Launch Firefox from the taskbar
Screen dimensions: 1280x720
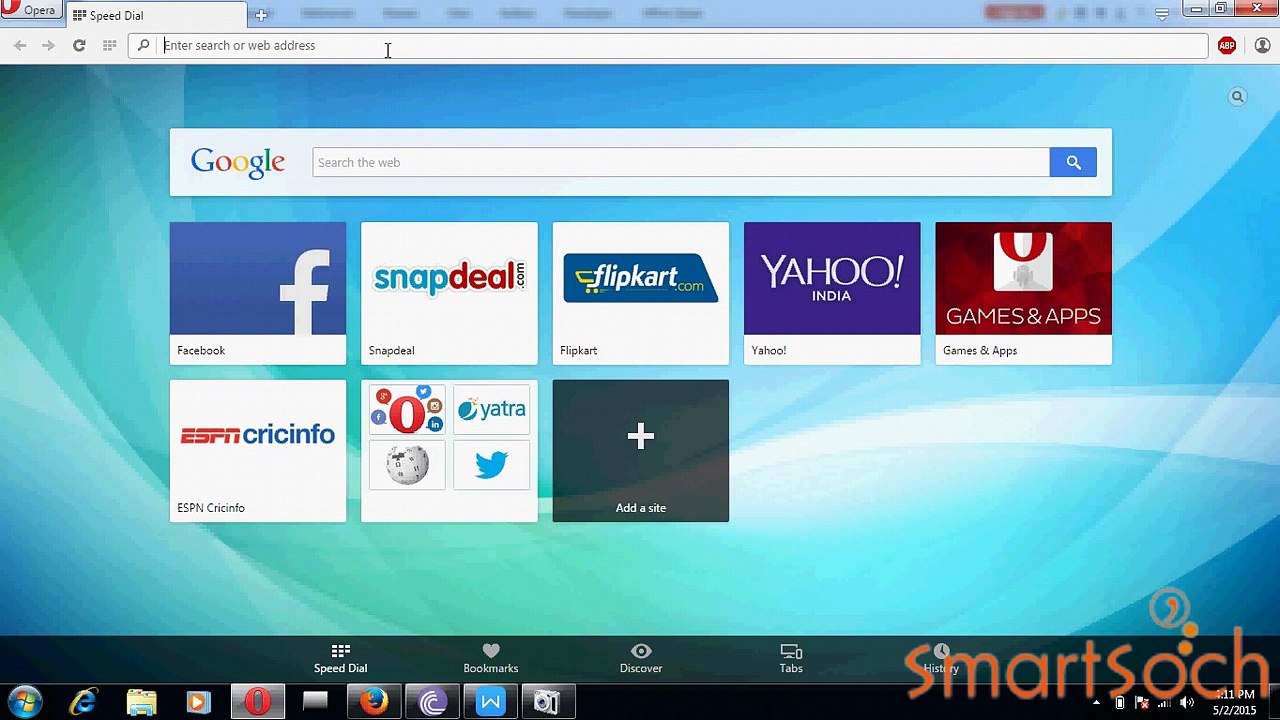[x=374, y=702]
